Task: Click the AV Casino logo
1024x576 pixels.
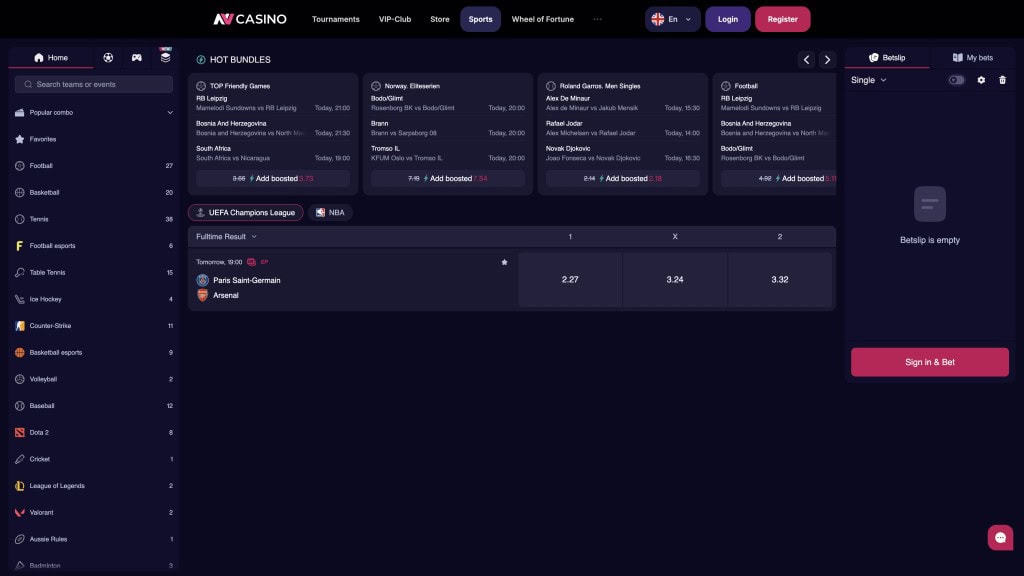Action: pyautogui.click(x=250, y=19)
